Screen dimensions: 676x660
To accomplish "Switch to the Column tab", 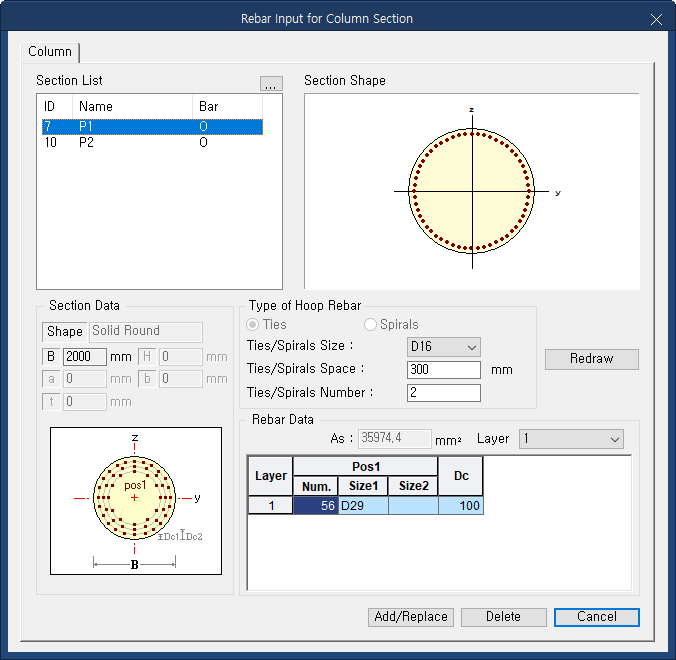I will (x=50, y=52).
